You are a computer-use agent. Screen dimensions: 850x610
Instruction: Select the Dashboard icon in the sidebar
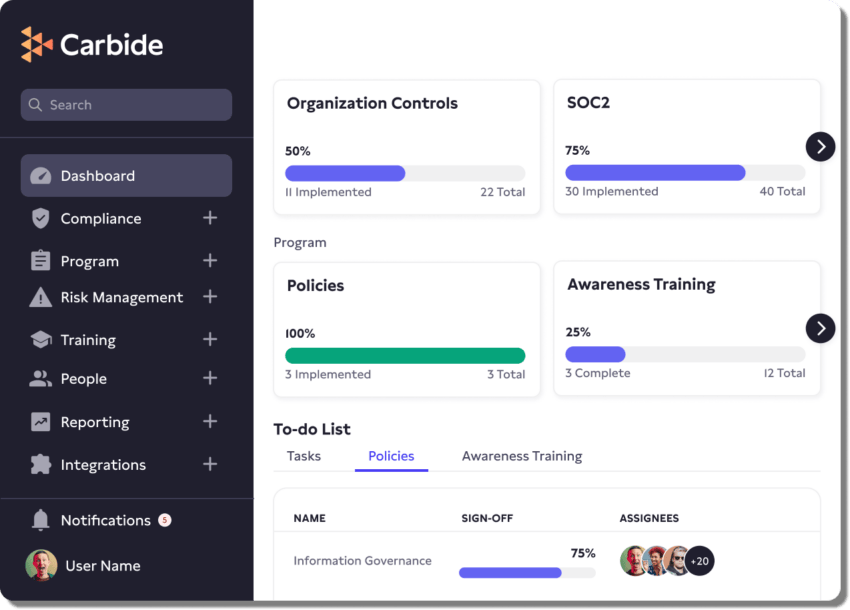[x=42, y=175]
